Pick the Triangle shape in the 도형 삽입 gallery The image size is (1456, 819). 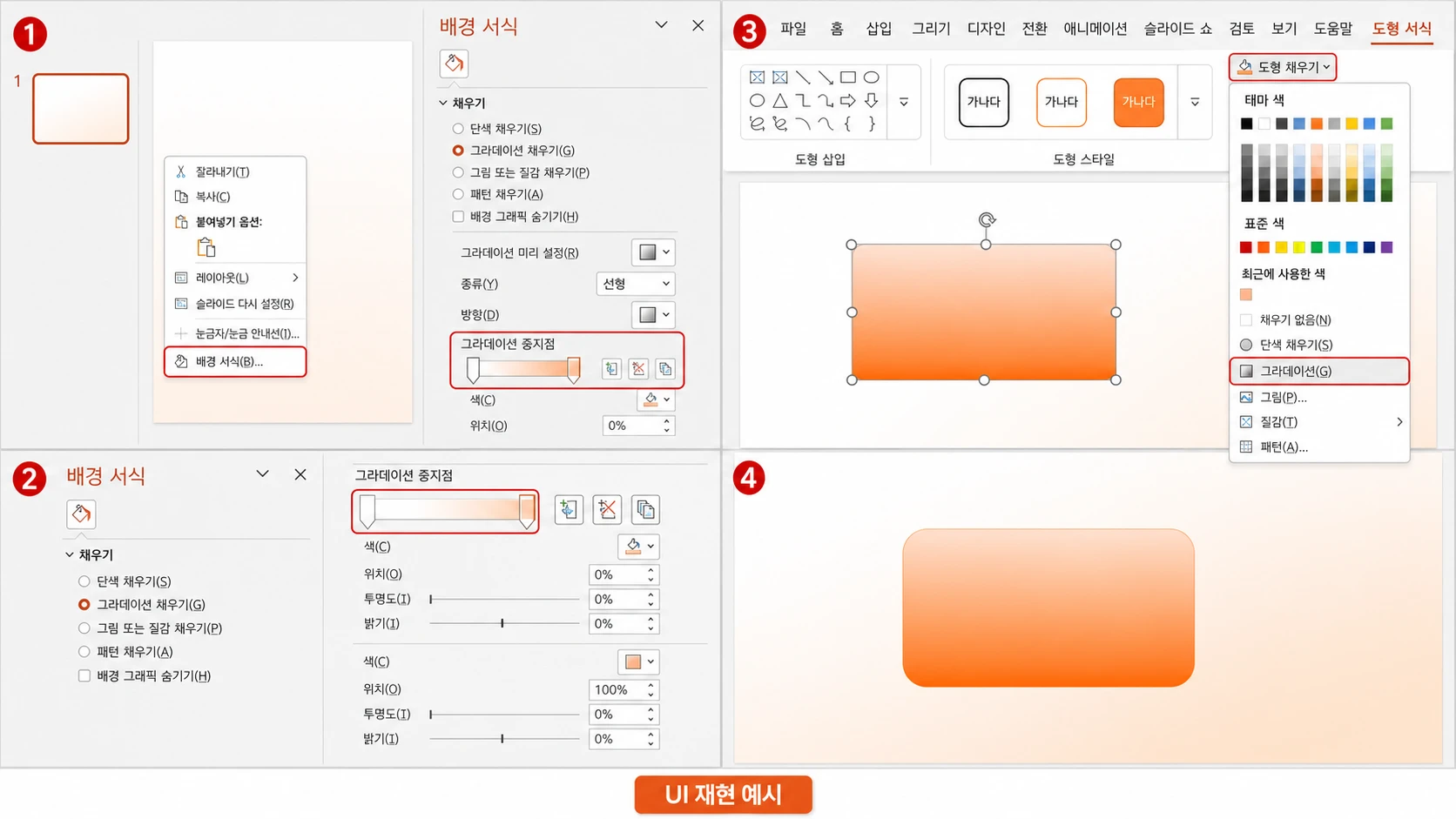pyautogui.click(x=780, y=101)
